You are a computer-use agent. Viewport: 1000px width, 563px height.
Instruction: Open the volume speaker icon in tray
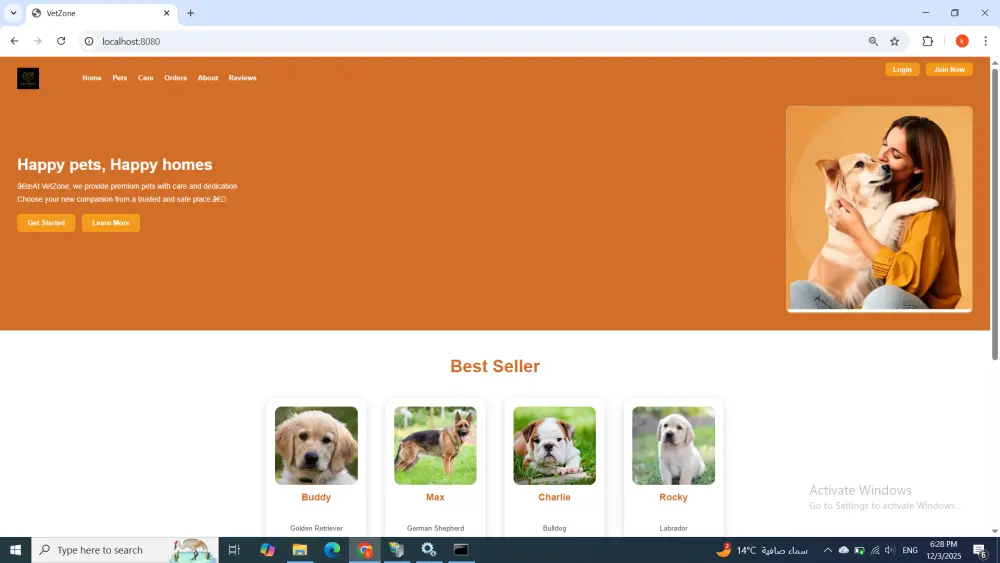(x=890, y=550)
